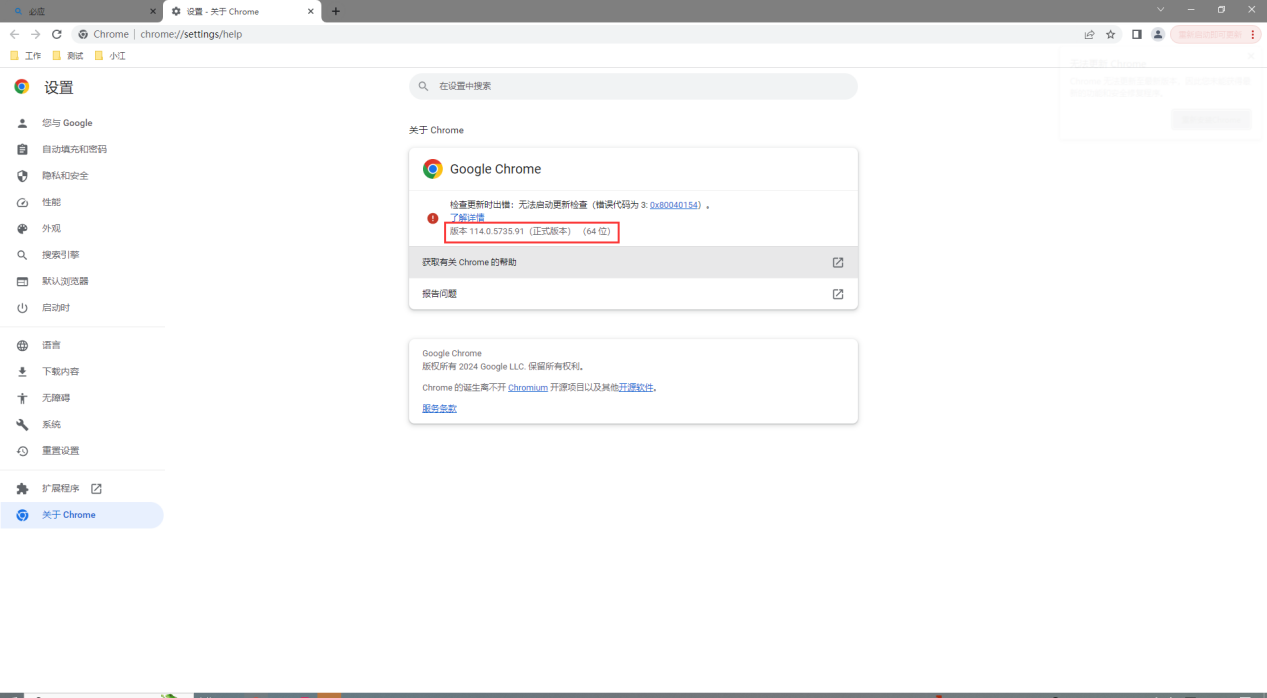Viewport: 1267px width, 698px height.
Task: Open 外观 appearance settings
Action: pyautogui.click(x=51, y=228)
